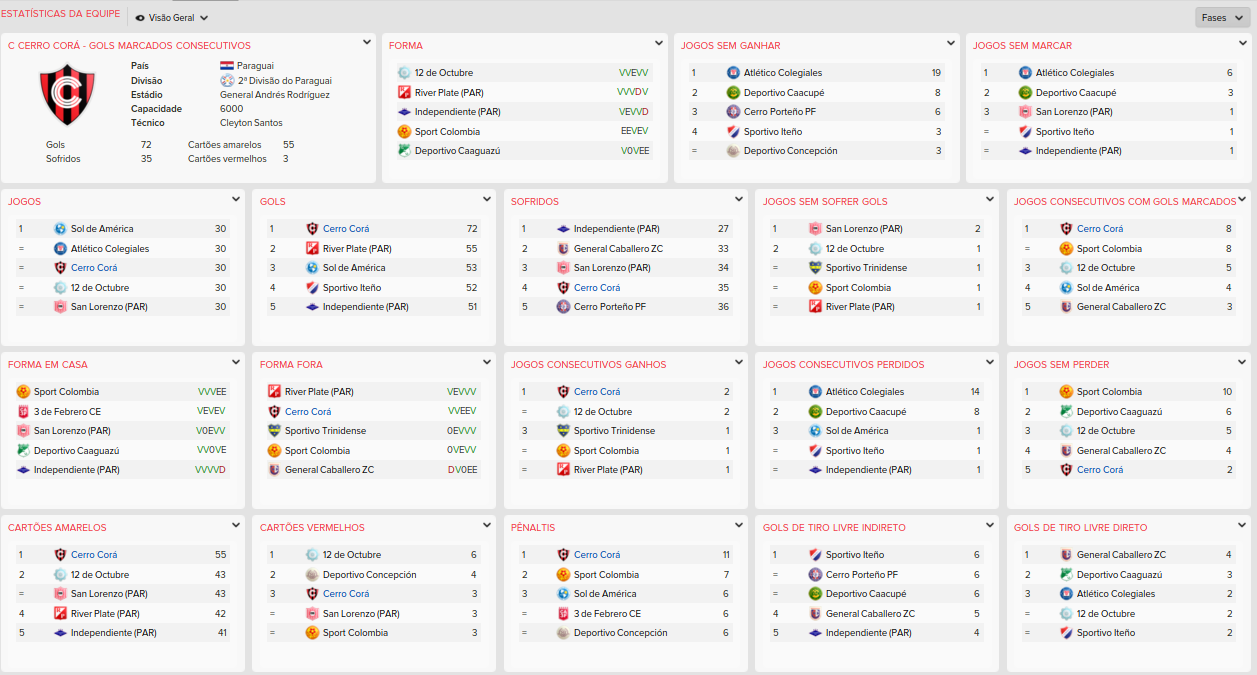1257x675 pixels.
Task: Open the Jogos Sem Marcar panel chevron
Action: (x=1243, y=43)
